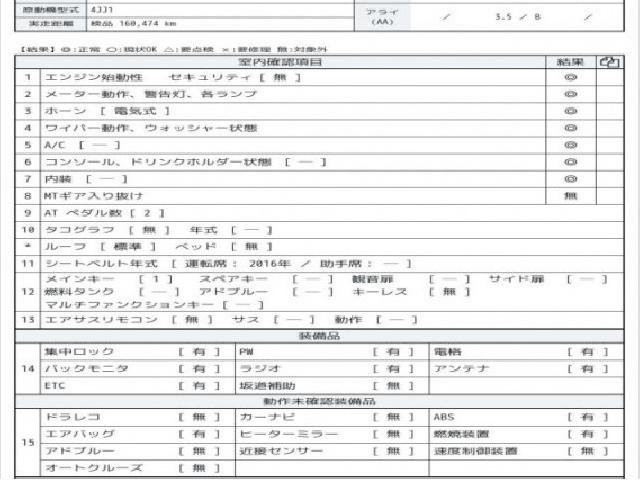Image resolution: width=640 pixels, height=480 pixels.
Task: Click the MTギア入り抜け result cell
Action: coord(570,195)
